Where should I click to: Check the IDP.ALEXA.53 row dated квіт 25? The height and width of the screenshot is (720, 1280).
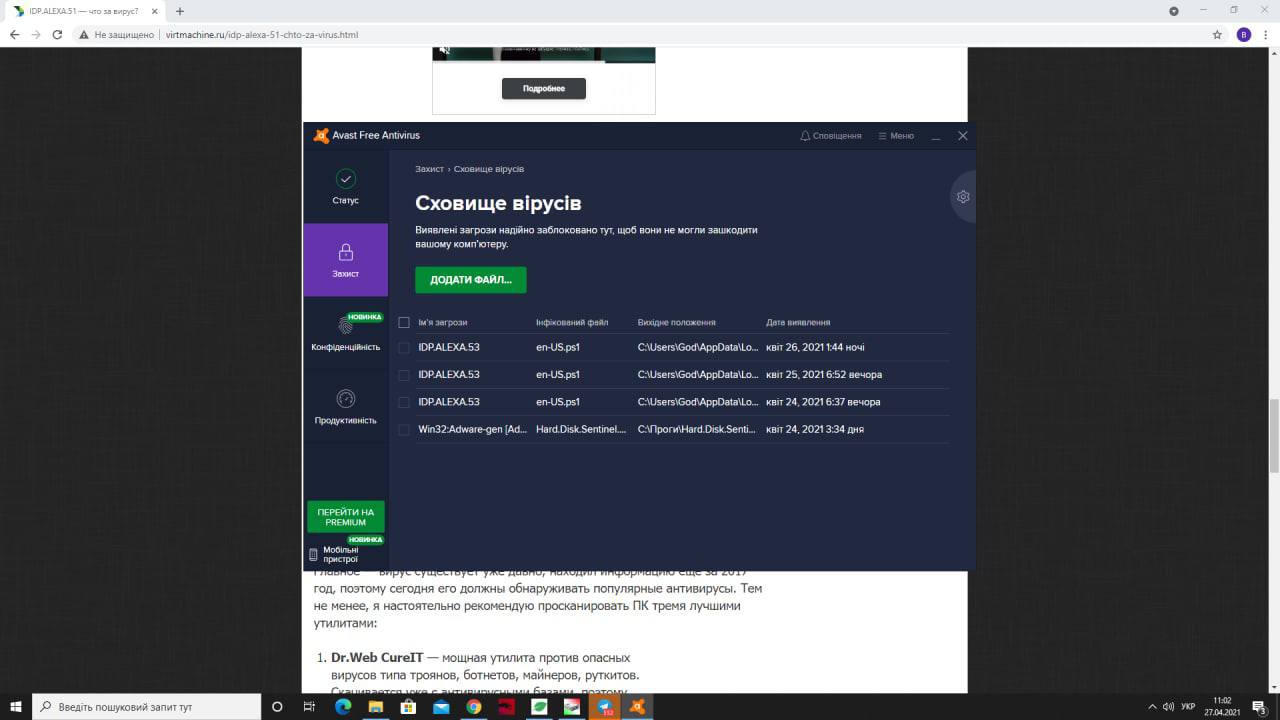click(404, 375)
